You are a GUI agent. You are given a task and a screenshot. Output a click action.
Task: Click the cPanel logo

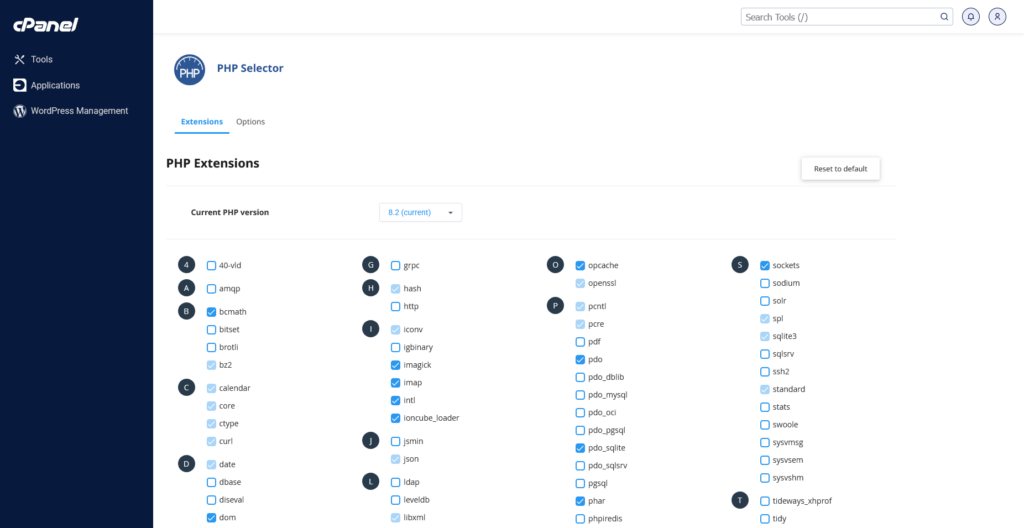pos(47,24)
